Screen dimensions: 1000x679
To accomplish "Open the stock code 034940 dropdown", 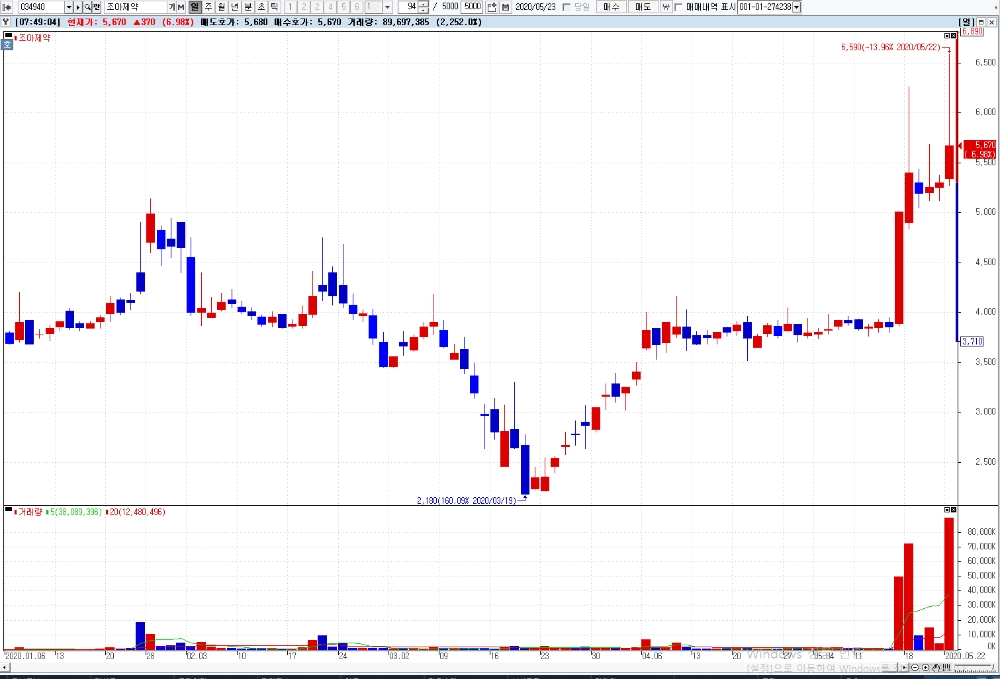I will pos(69,7).
